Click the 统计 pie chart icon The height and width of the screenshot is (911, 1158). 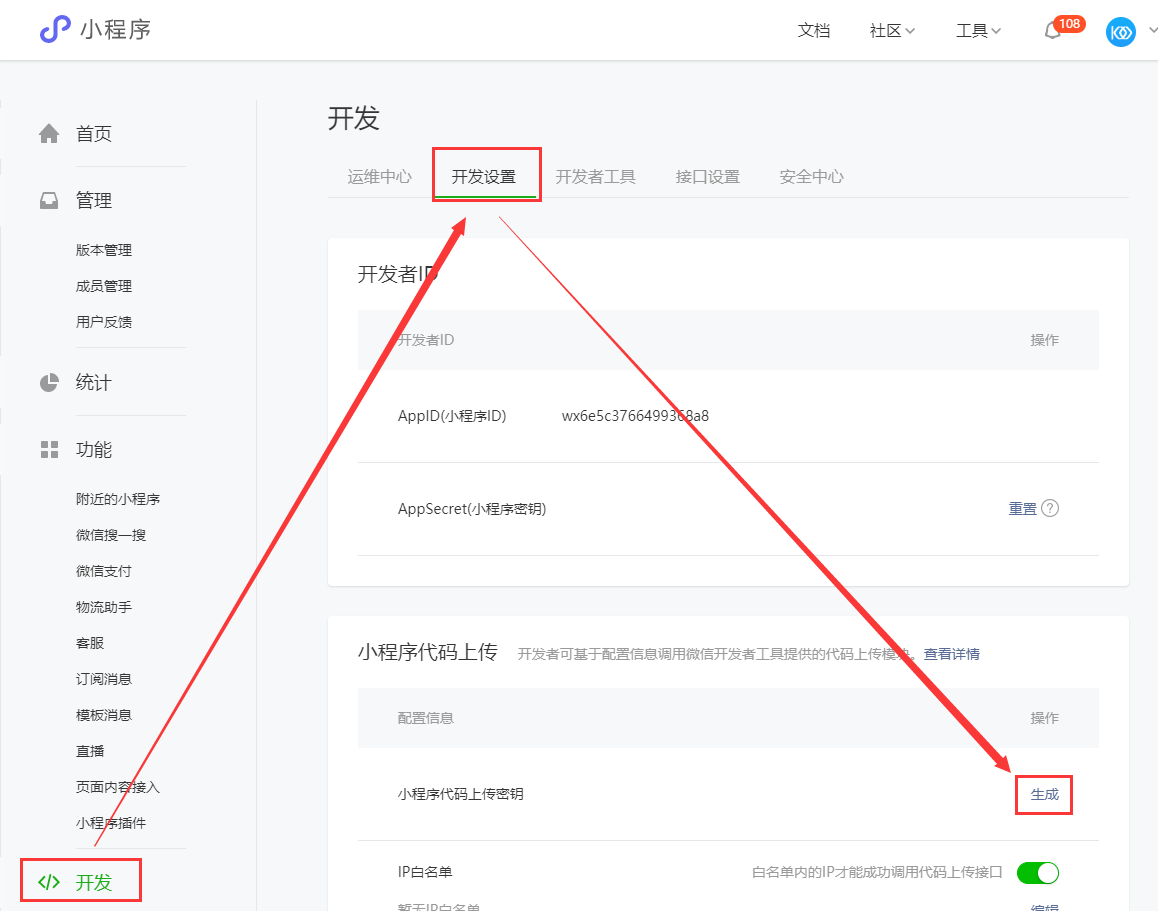tap(49, 383)
